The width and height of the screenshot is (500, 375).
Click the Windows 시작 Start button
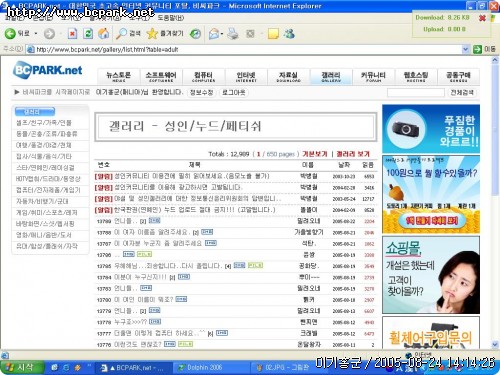(22, 367)
